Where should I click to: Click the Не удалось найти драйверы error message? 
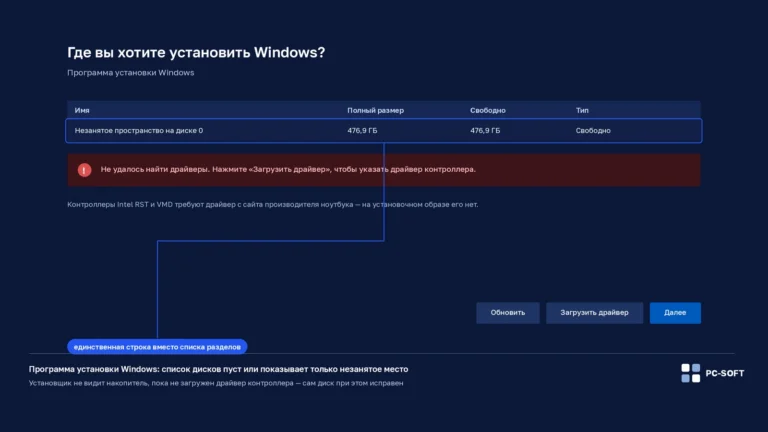[288, 169]
